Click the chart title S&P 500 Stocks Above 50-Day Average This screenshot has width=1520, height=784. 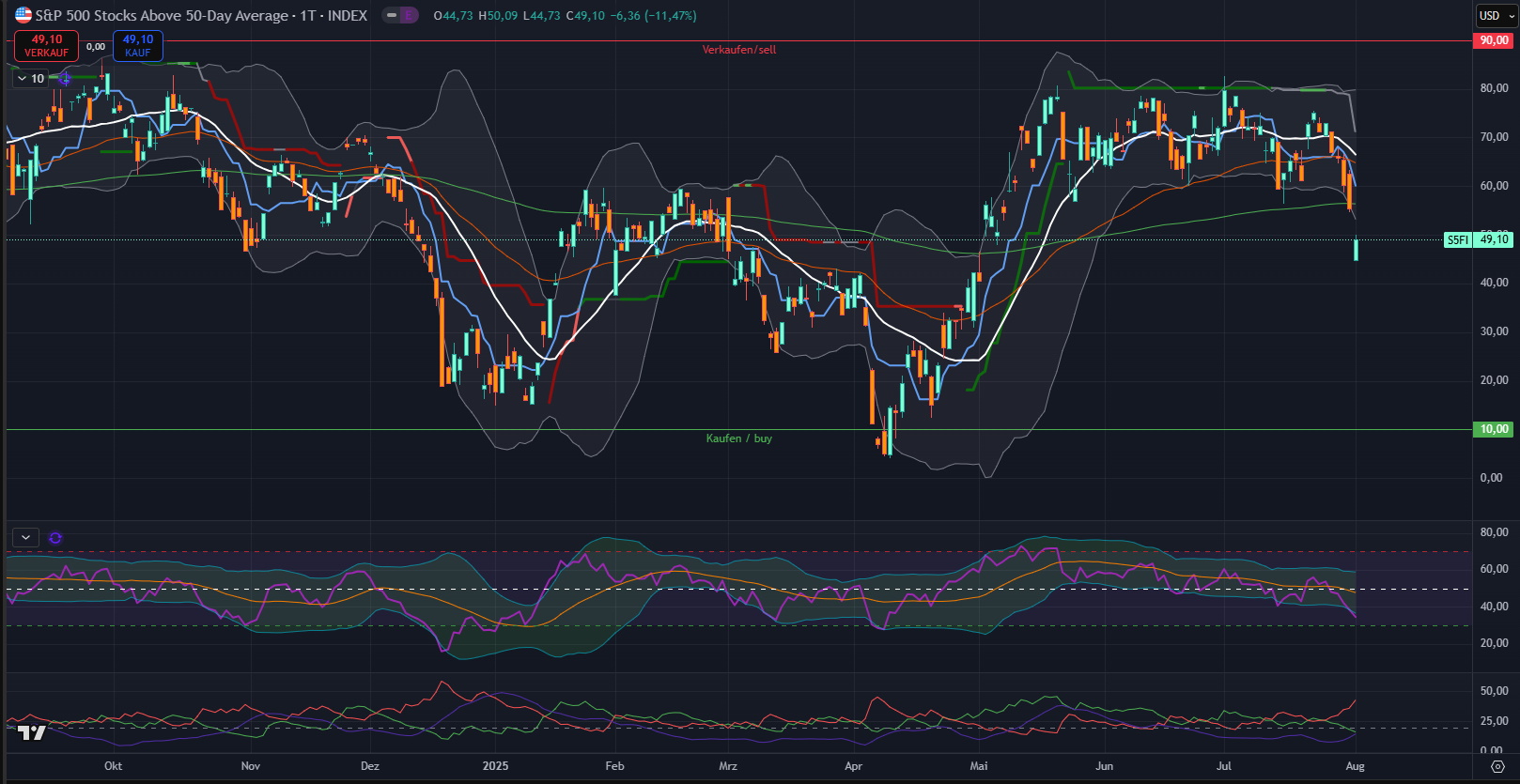pos(162,15)
